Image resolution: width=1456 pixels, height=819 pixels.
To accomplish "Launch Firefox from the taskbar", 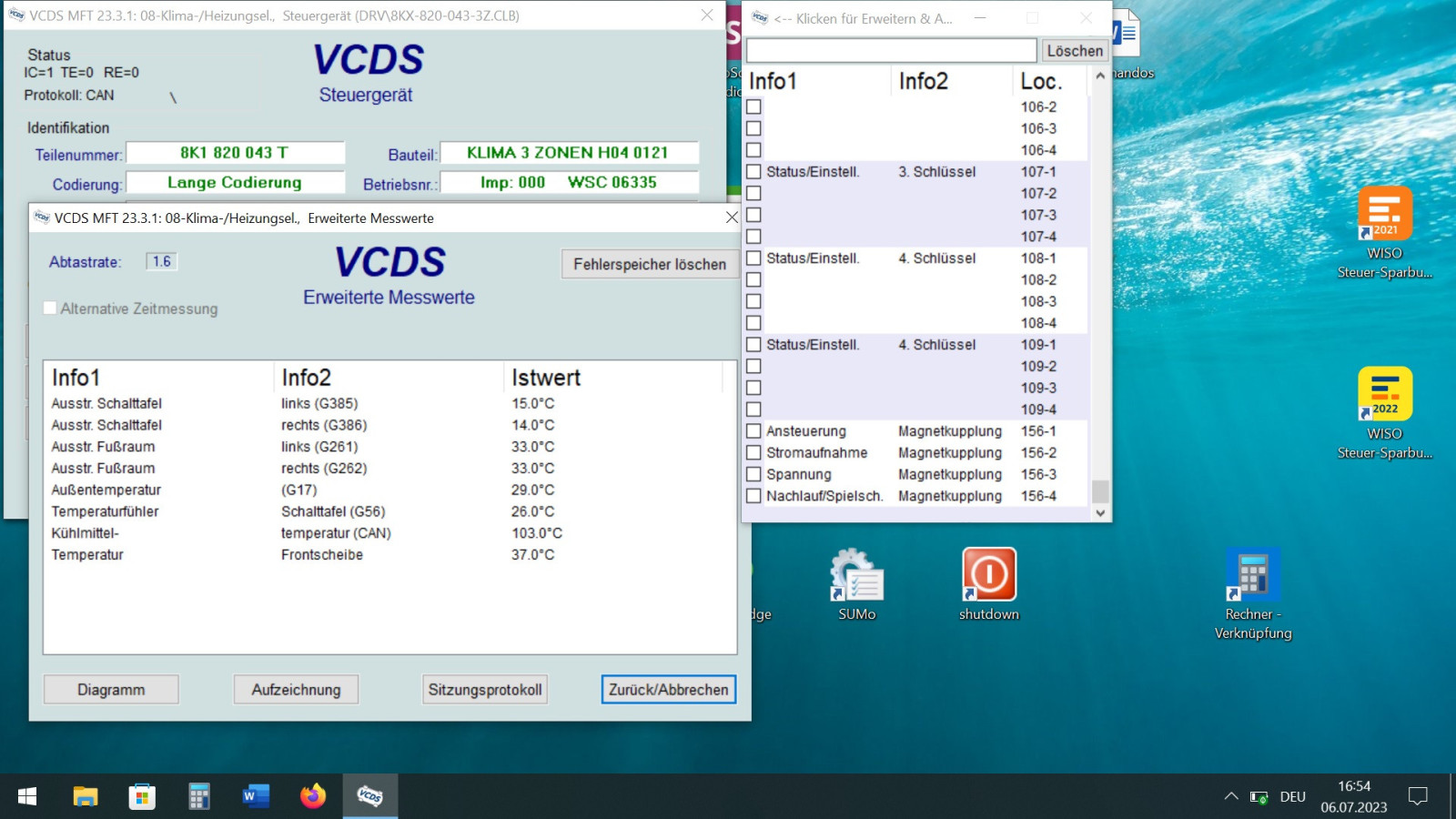I will point(313,796).
